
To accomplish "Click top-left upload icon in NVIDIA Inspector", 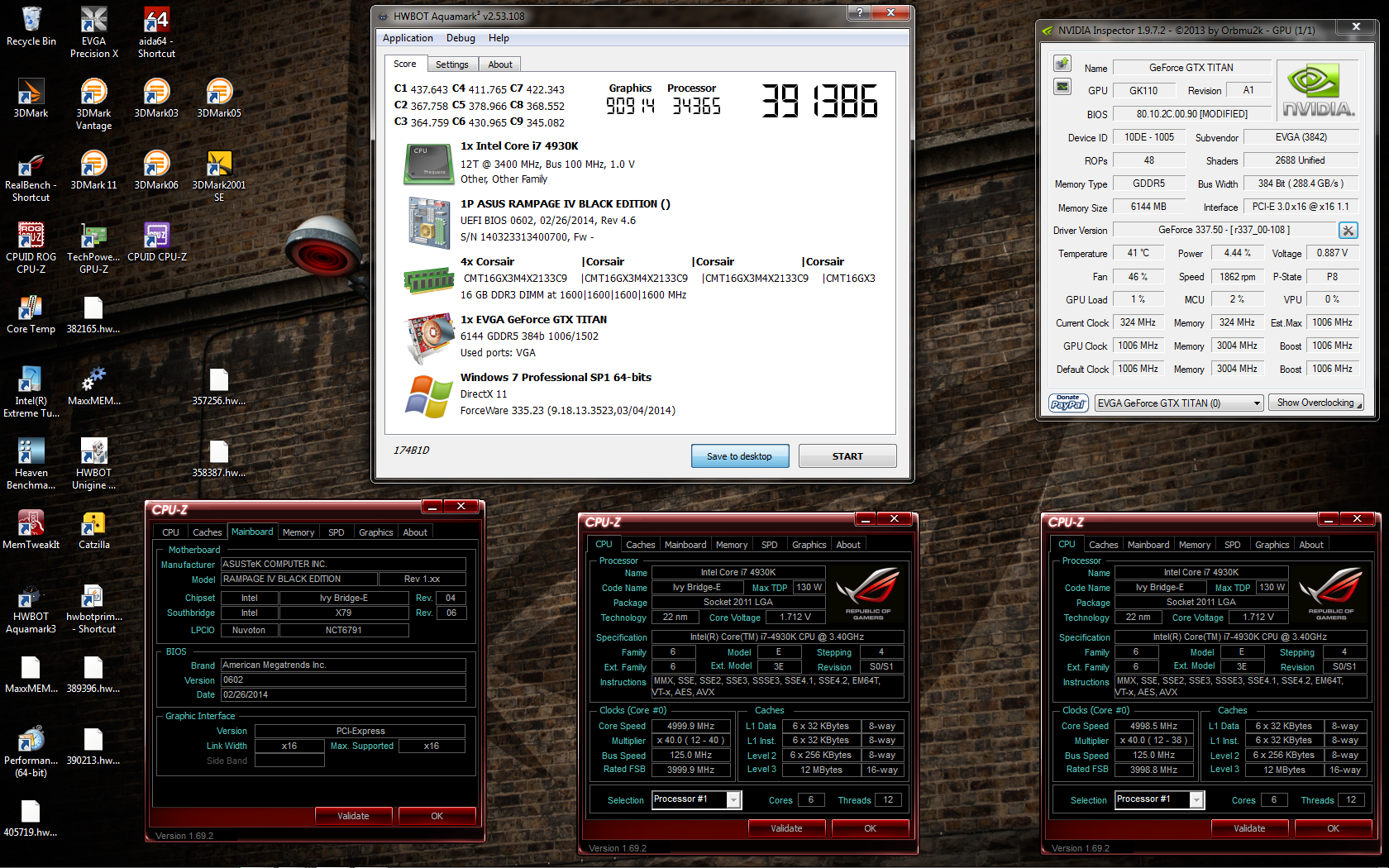I will 1062,64.
